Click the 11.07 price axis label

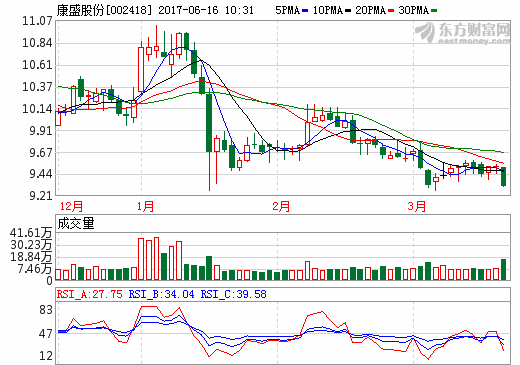(x=37, y=21)
